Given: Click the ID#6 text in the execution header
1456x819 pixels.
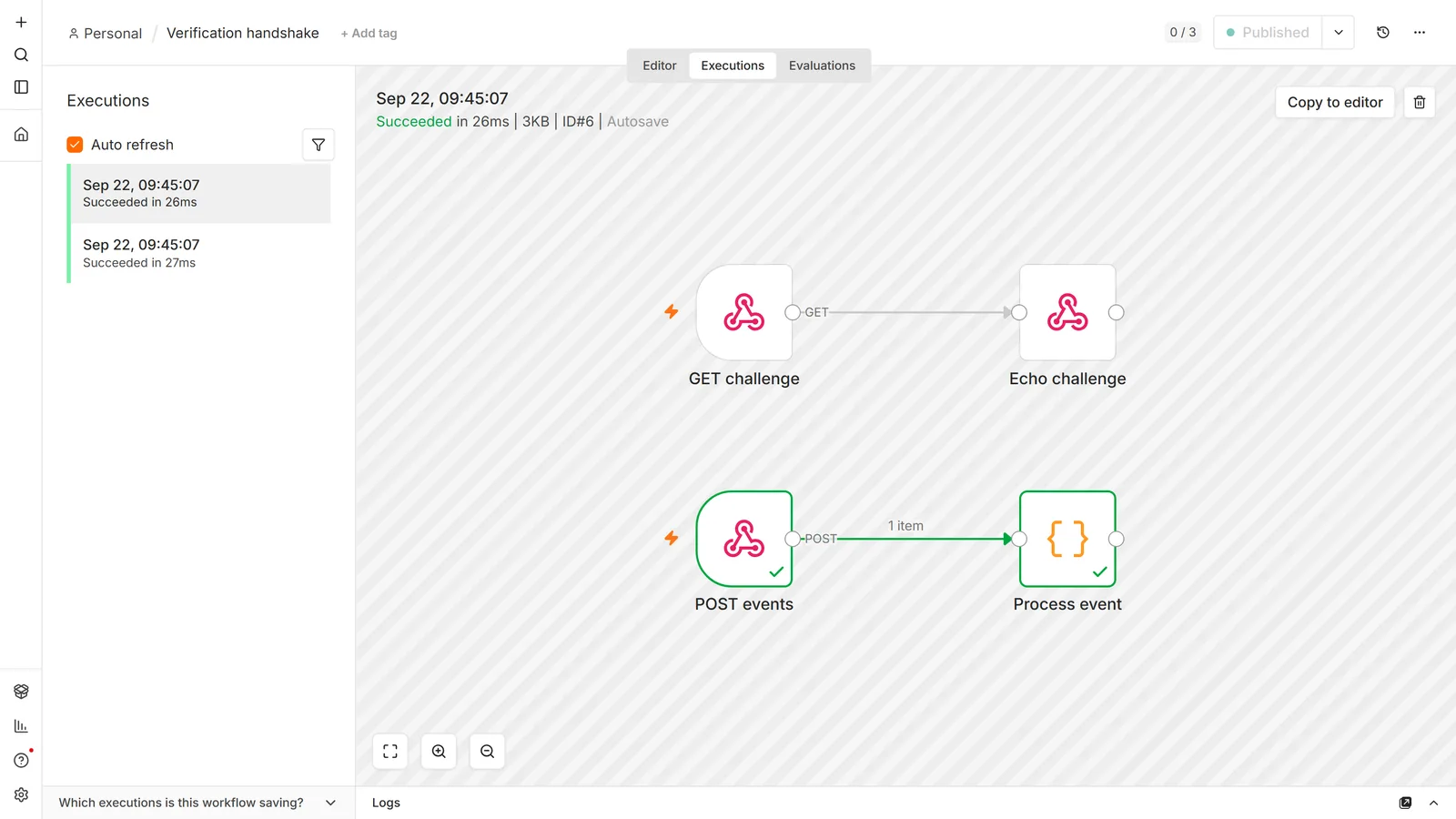Looking at the screenshot, I should (578, 121).
